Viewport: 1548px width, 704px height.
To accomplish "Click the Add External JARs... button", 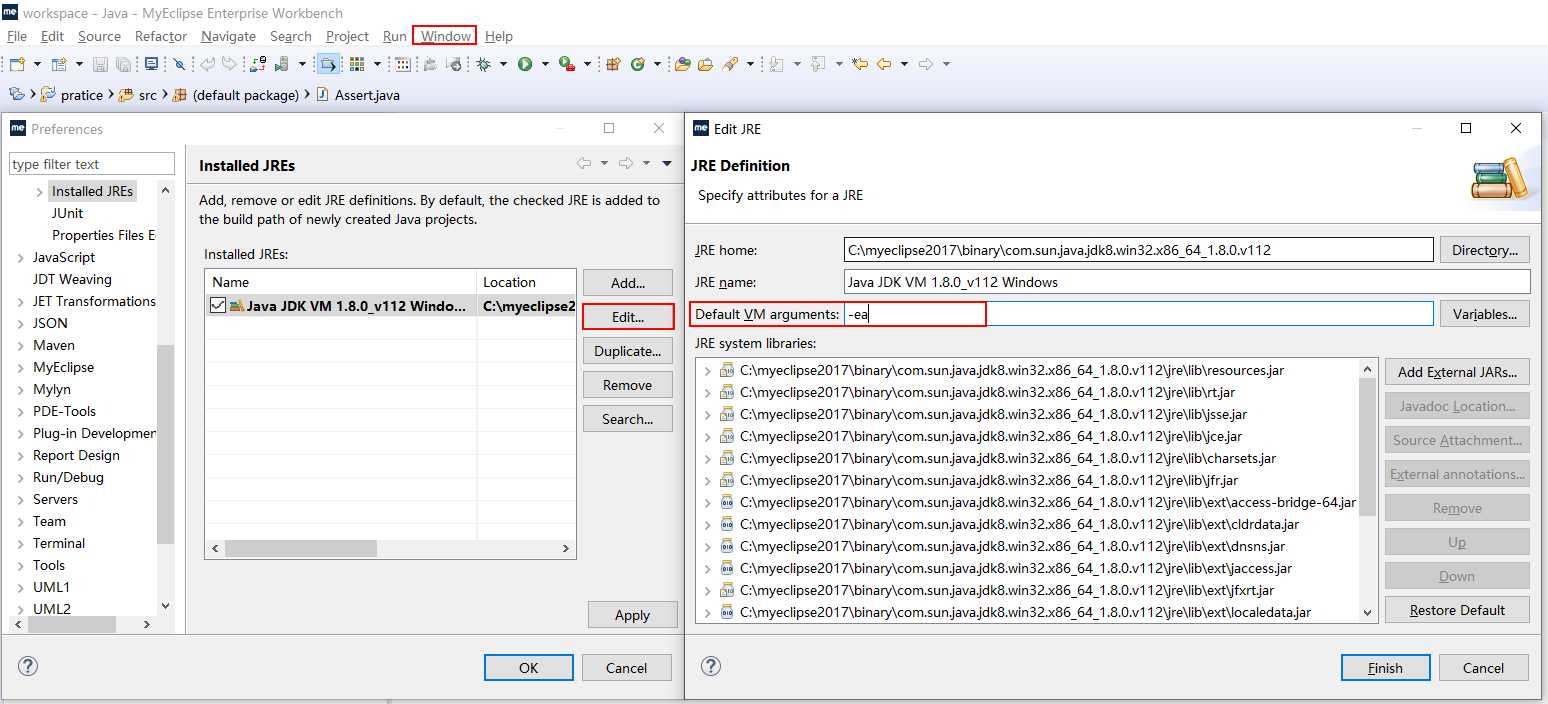I will pyautogui.click(x=1457, y=372).
